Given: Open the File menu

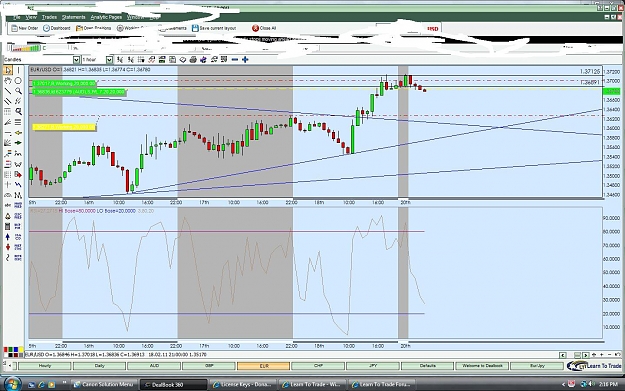Looking at the screenshot, I should [17, 17].
